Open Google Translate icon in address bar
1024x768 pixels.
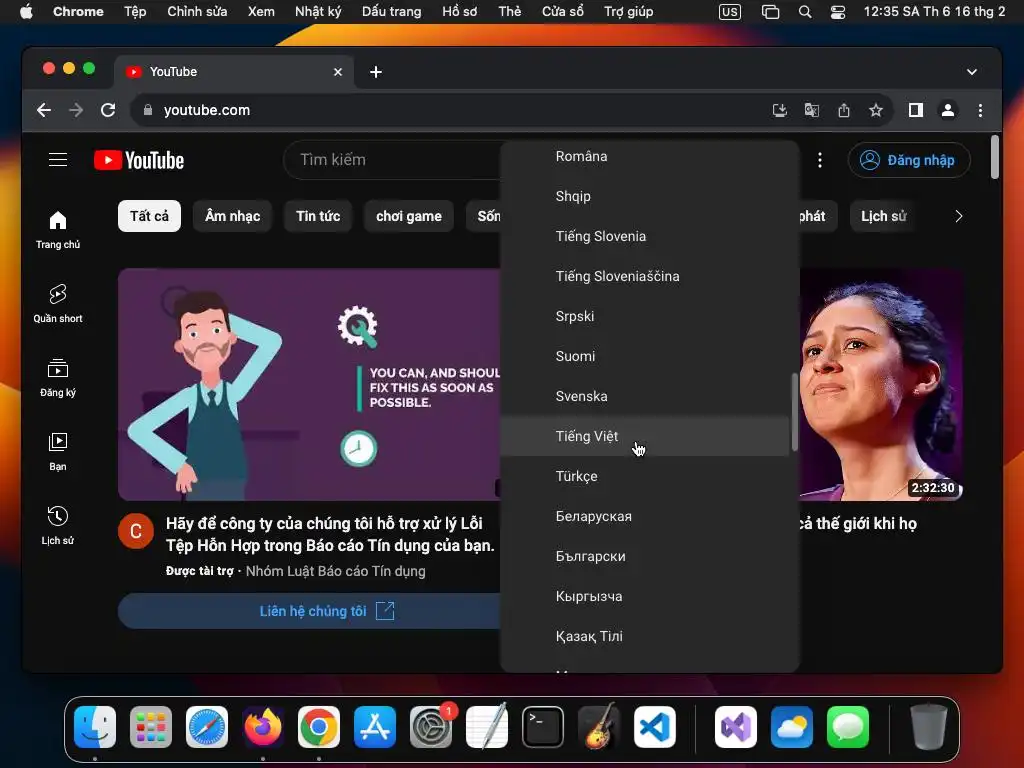pos(811,110)
